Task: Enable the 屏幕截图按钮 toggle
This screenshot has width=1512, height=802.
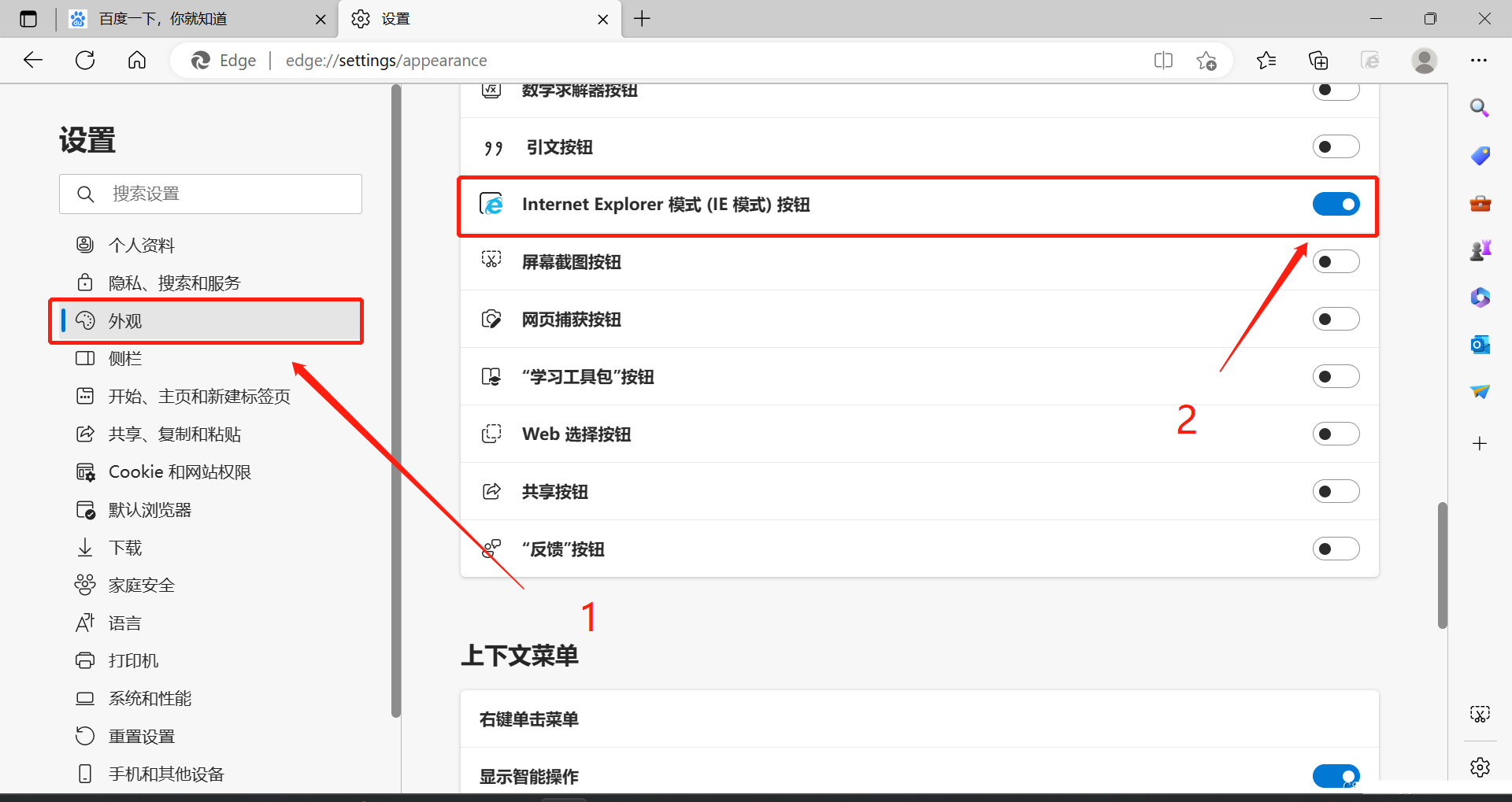Action: (1336, 262)
